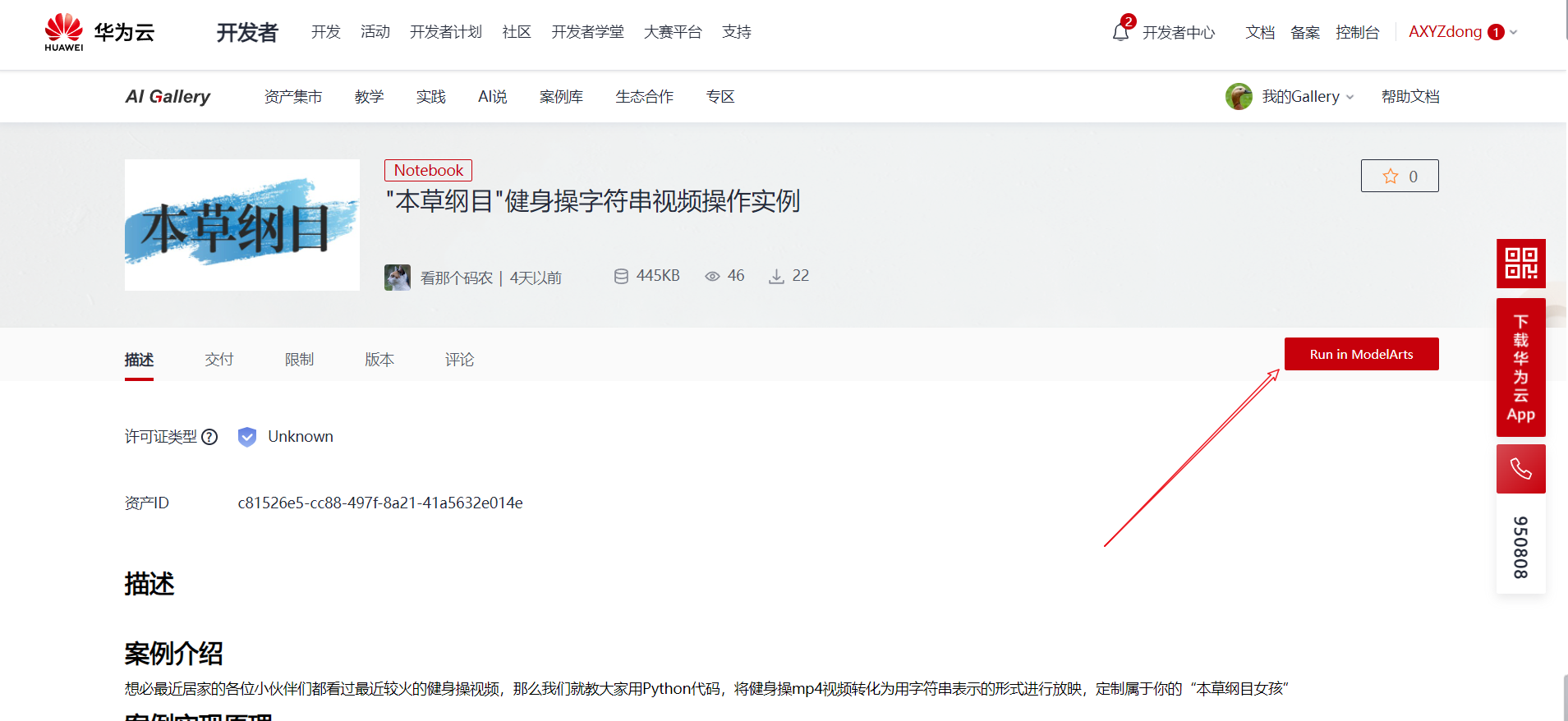Open the 帮助文档 link
Screen dimensions: 1568x721
(x=1410, y=97)
